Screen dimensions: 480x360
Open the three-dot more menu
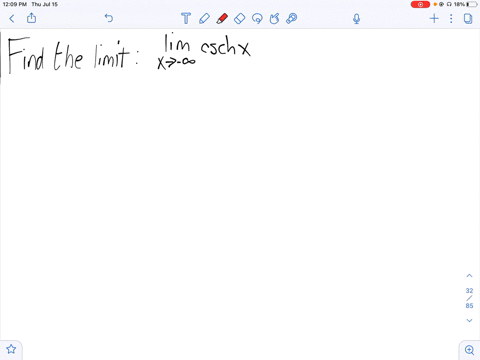451,18
